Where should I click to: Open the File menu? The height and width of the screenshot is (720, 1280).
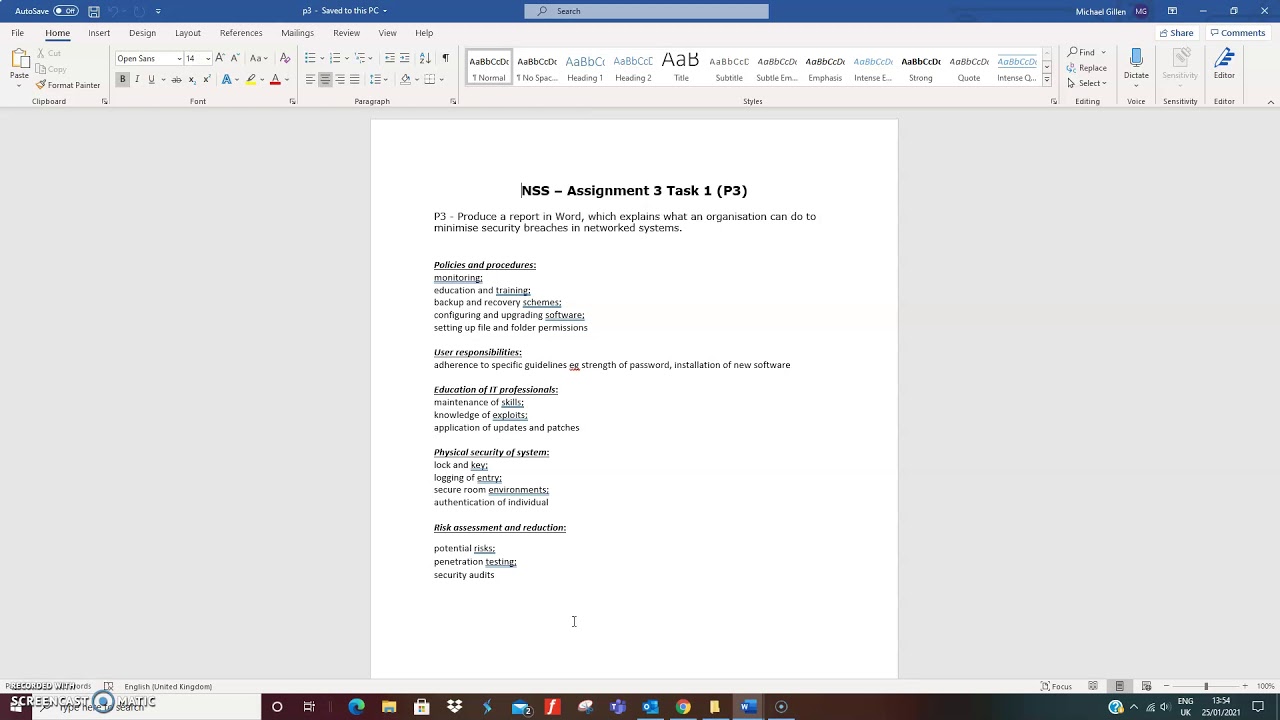click(x=17, y=33)
